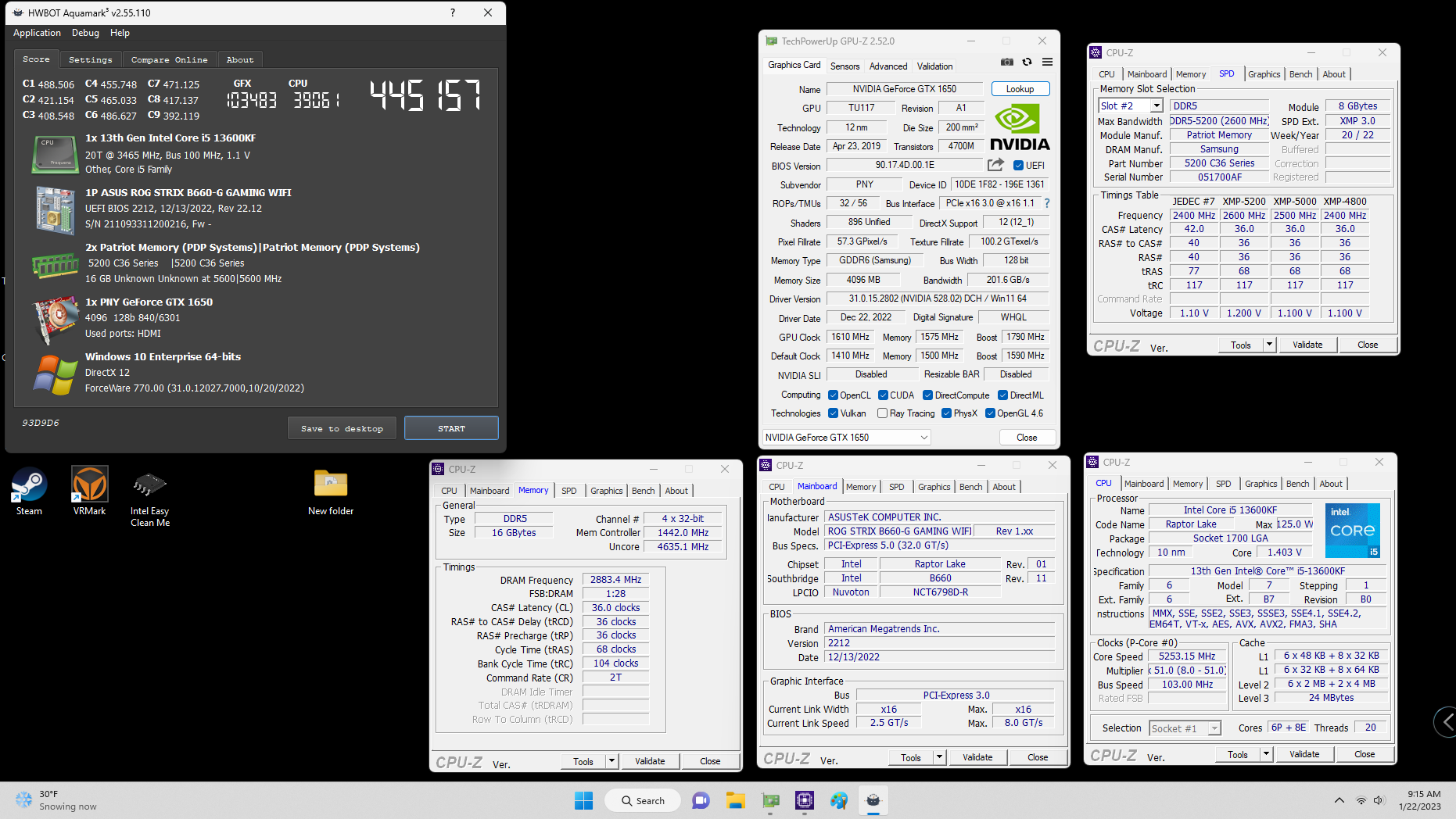
Task: Click the motherboard icon in Aquamark
Action: pyautogui.click(x=55, y=209)
